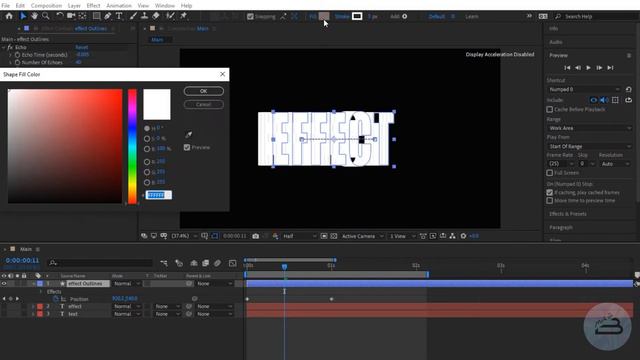
Task: Select the Hand tool
Action: coord(34,16)
